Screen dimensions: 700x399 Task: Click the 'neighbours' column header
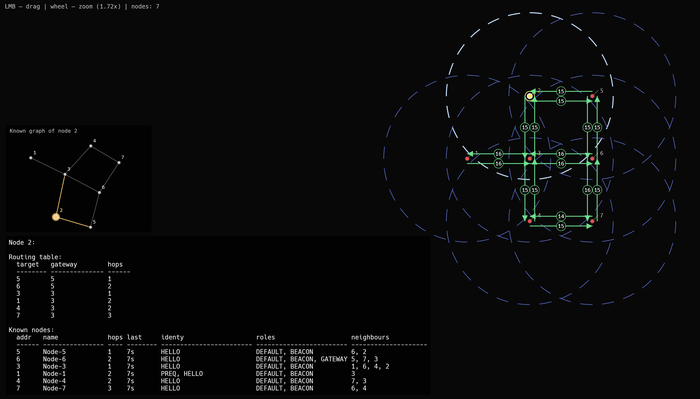(x=370, y=337)
